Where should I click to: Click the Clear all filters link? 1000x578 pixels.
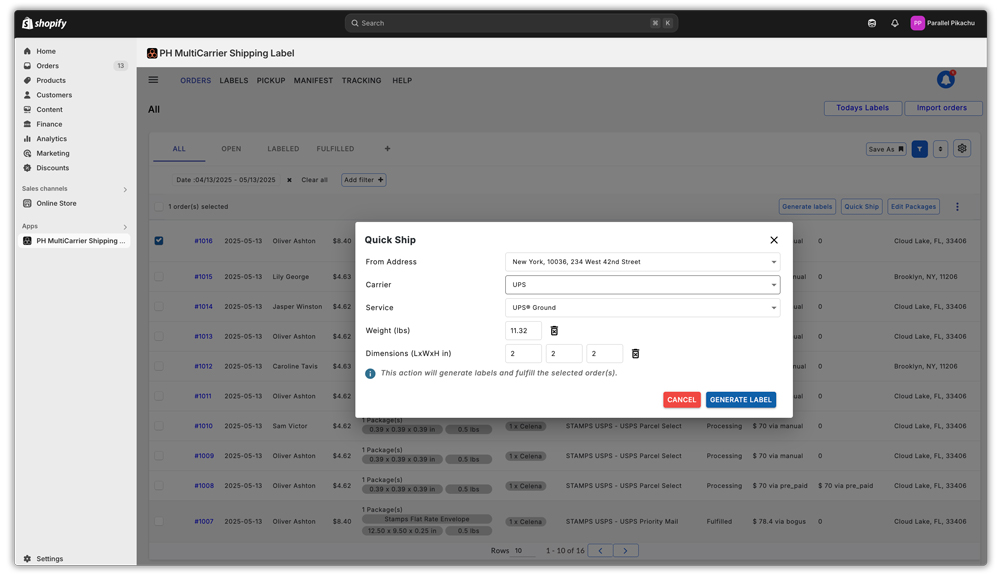click(x=314, y=180)
